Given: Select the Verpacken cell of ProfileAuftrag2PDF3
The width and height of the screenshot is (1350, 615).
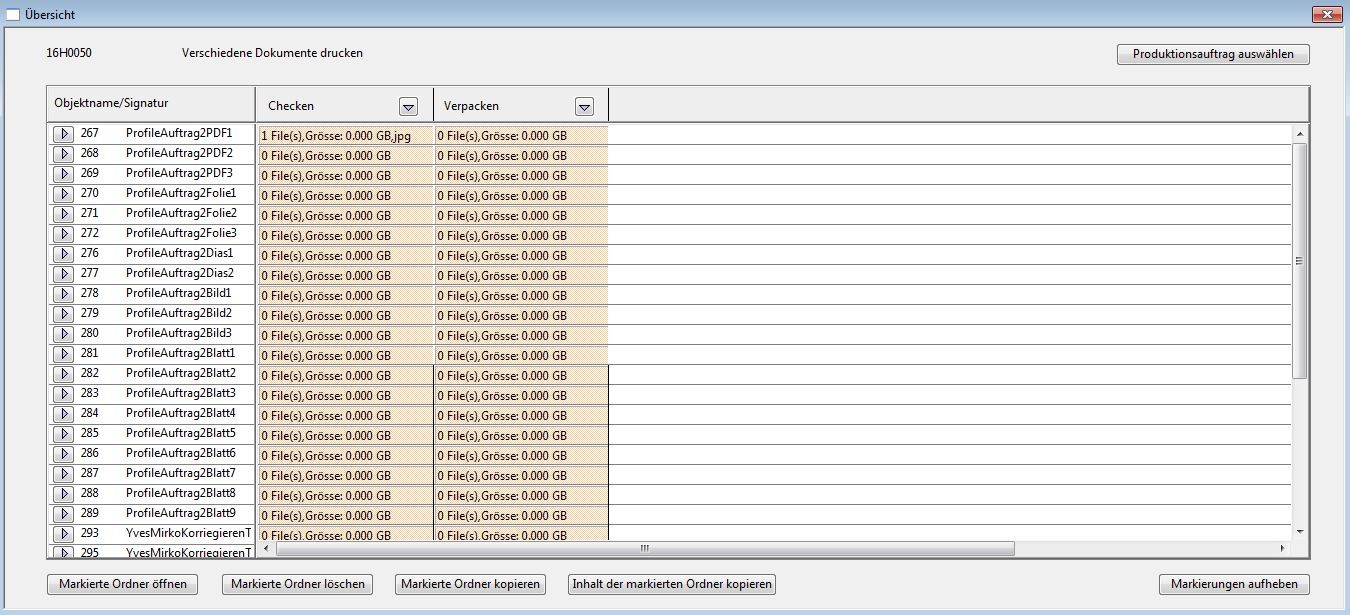Looking at the screenshot, I should pyautogui.click(x=521, y=176).
